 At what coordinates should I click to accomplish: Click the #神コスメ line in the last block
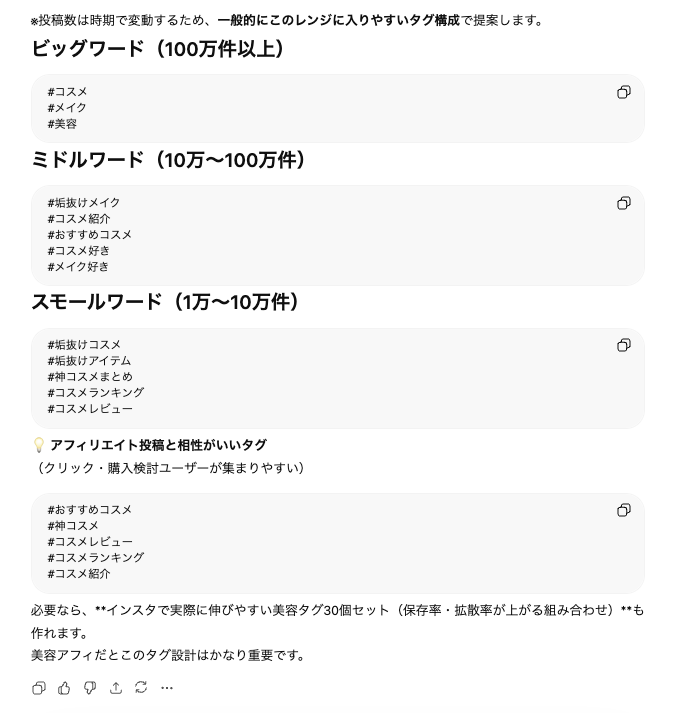click(x=73, y=526)
